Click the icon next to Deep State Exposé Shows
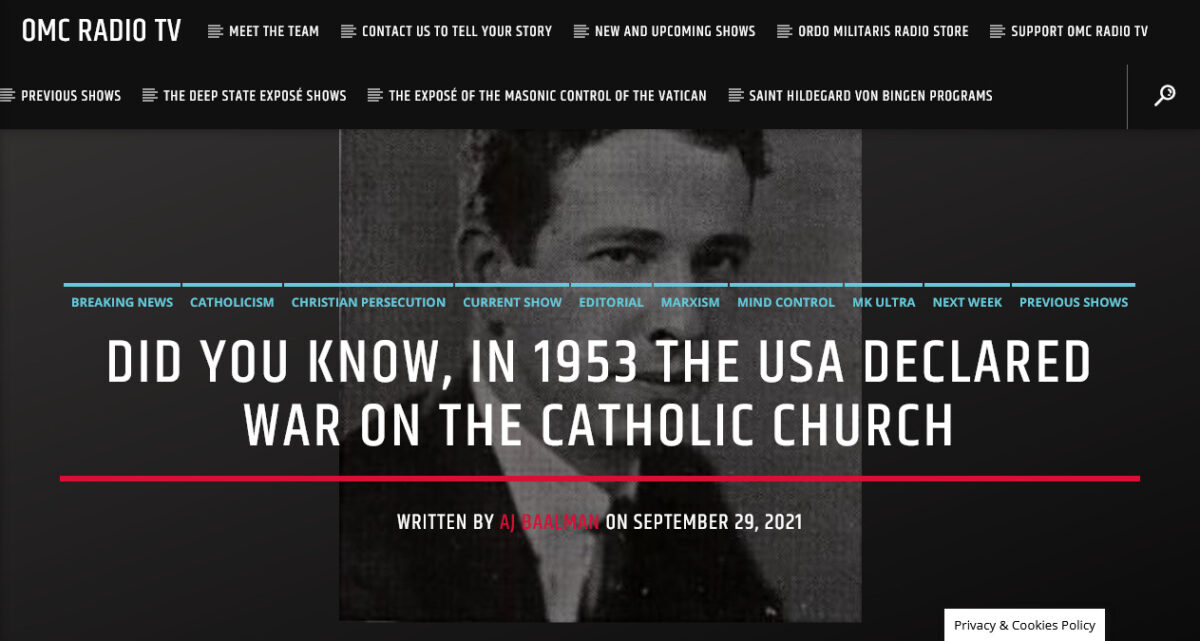This screenshot has height=641, width=1200. [150, 96]
